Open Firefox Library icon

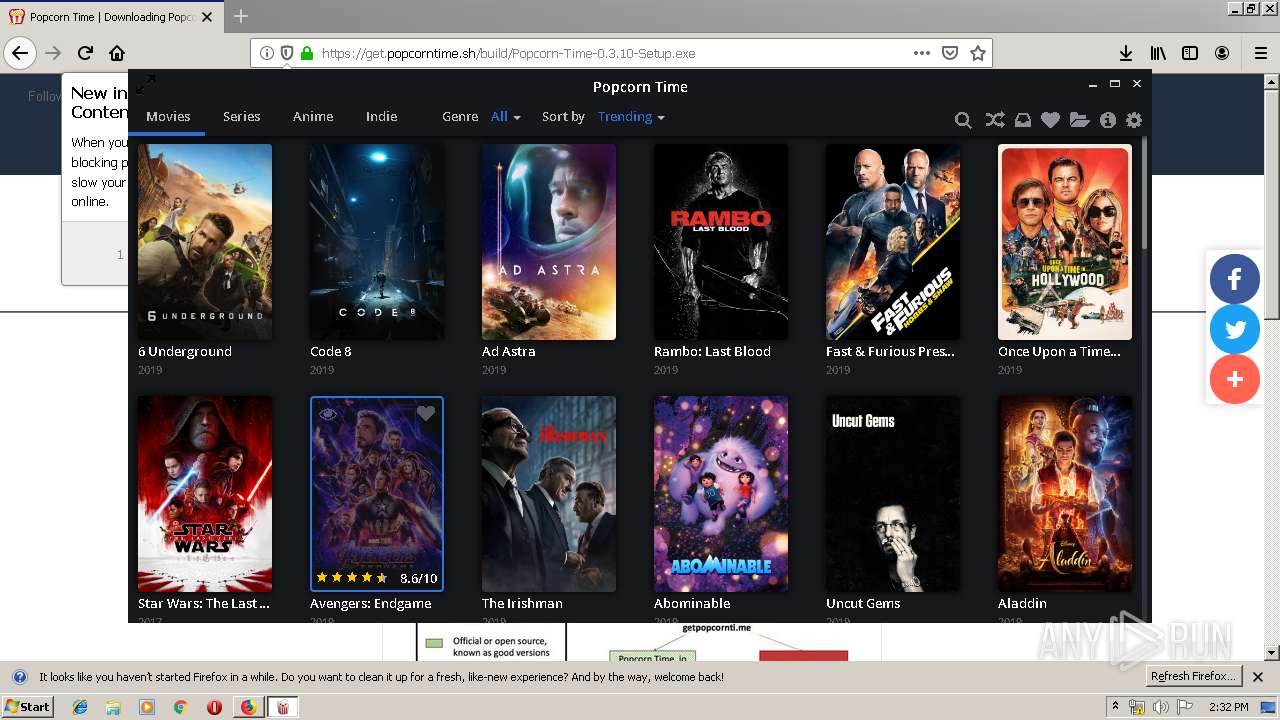(1158, 53)
